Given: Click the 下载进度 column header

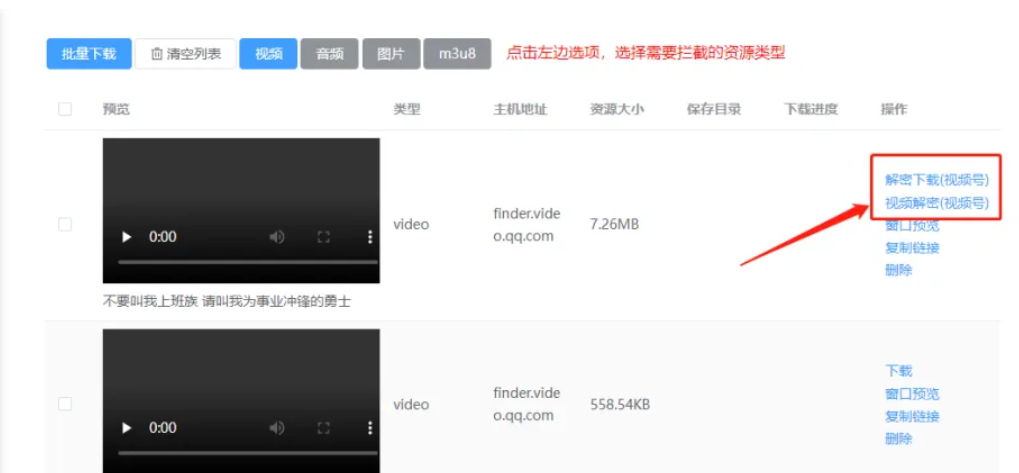Looking at the screenshot, I should 810,109.
